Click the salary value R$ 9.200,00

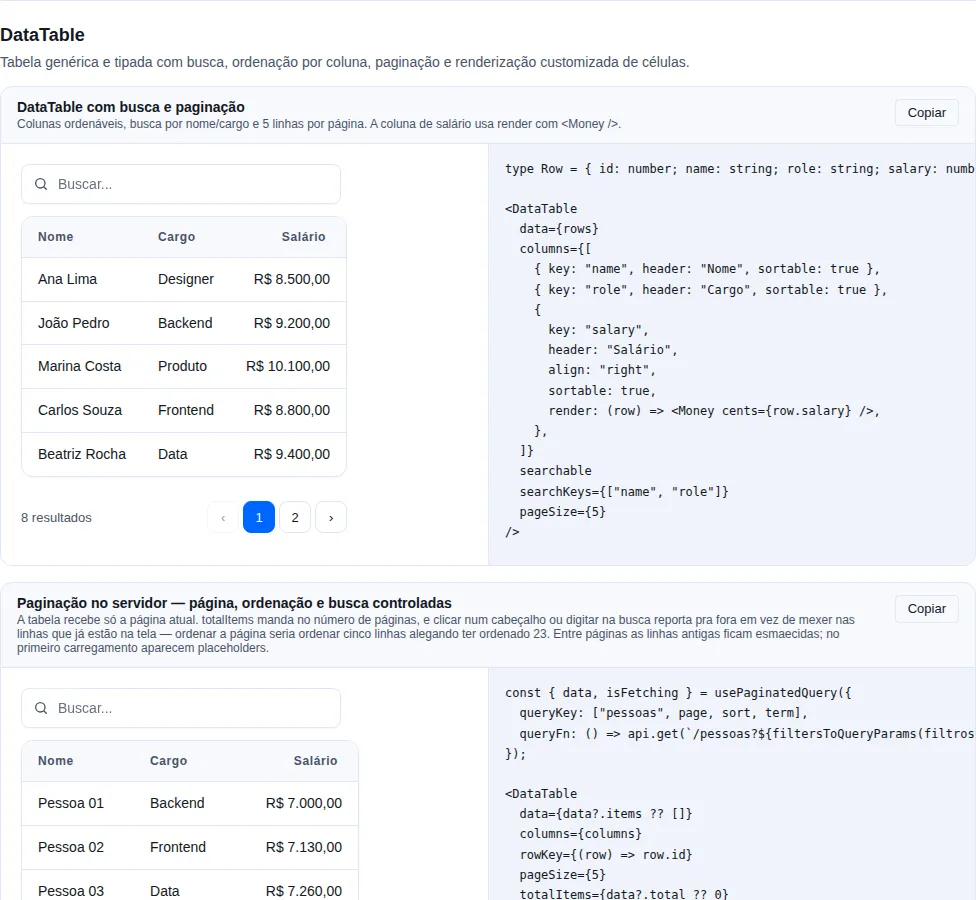click(292, 323)
